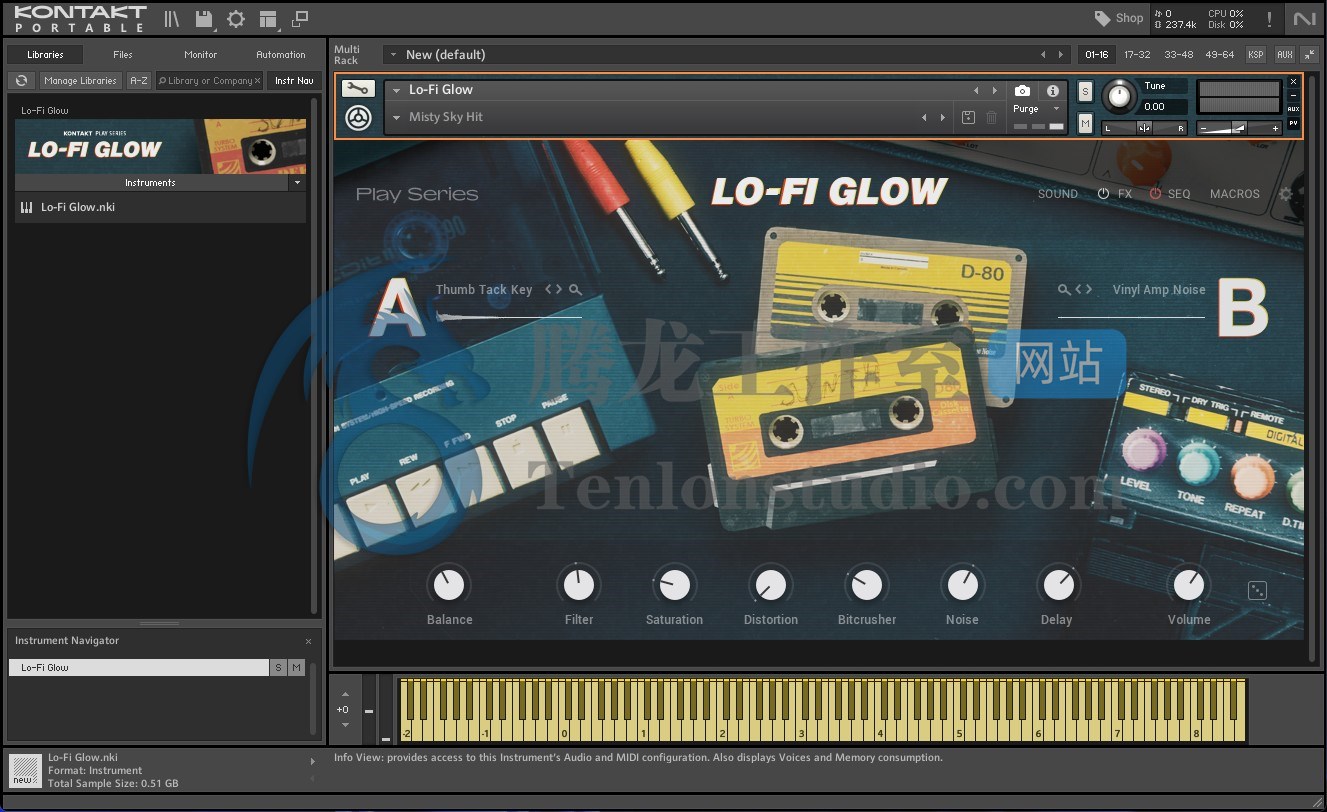Switch to the Monitor tab
The width and height of the screenshot is (1327, 812).
point(200,55)
